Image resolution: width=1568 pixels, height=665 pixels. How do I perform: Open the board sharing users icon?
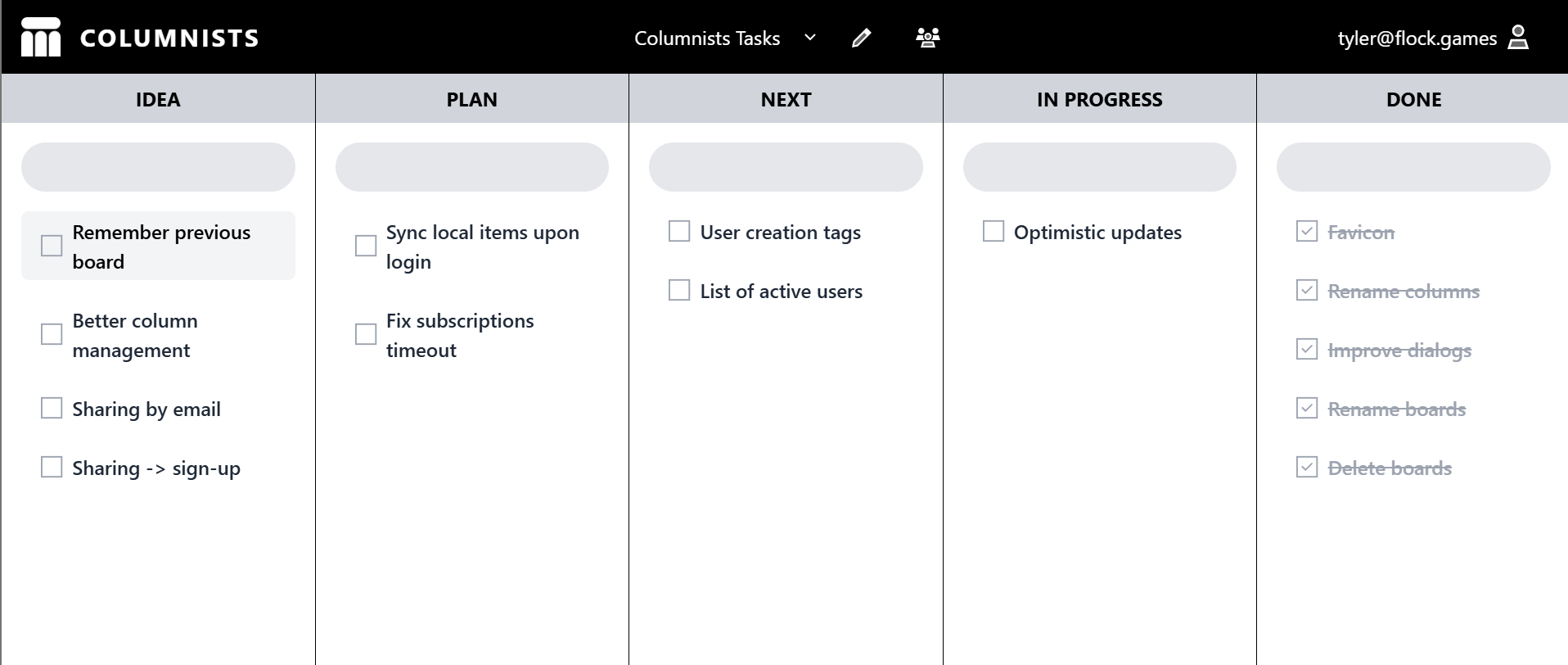927,38
